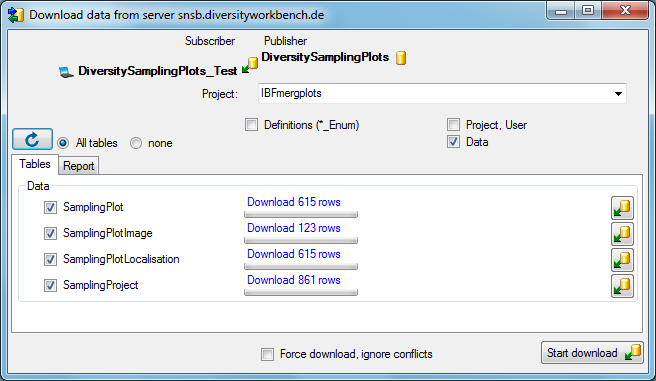The height and width of the screenshot is (381, 656).
Task: Uncheck the SamplingPlotImage table checkbox
Action: tap(50, 233)
